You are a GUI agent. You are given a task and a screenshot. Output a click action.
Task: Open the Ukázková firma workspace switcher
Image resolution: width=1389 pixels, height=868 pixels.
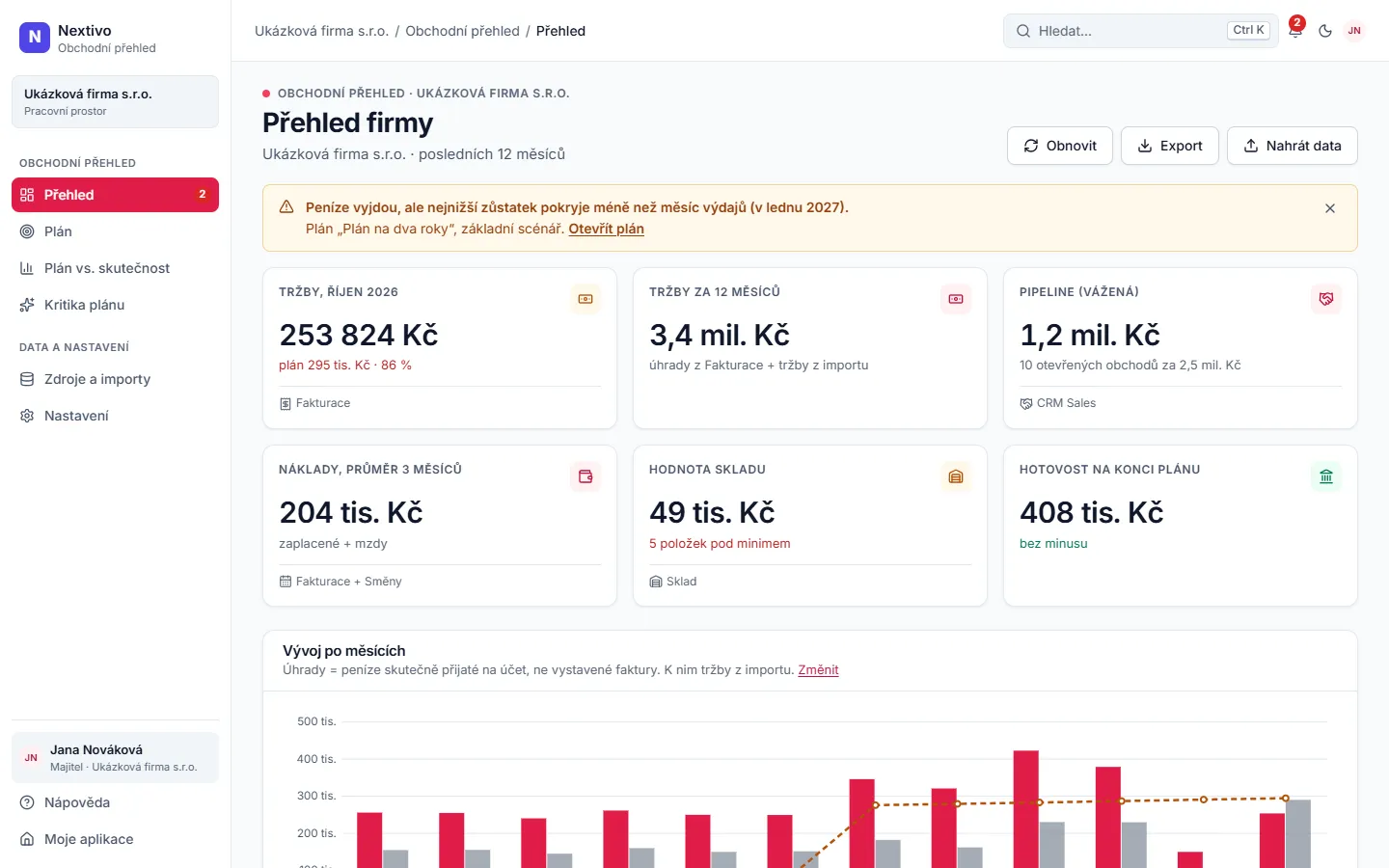coord(115,101)
